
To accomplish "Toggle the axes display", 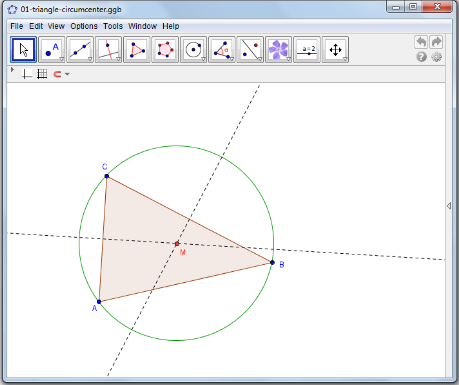I will (x=27, y=74).
